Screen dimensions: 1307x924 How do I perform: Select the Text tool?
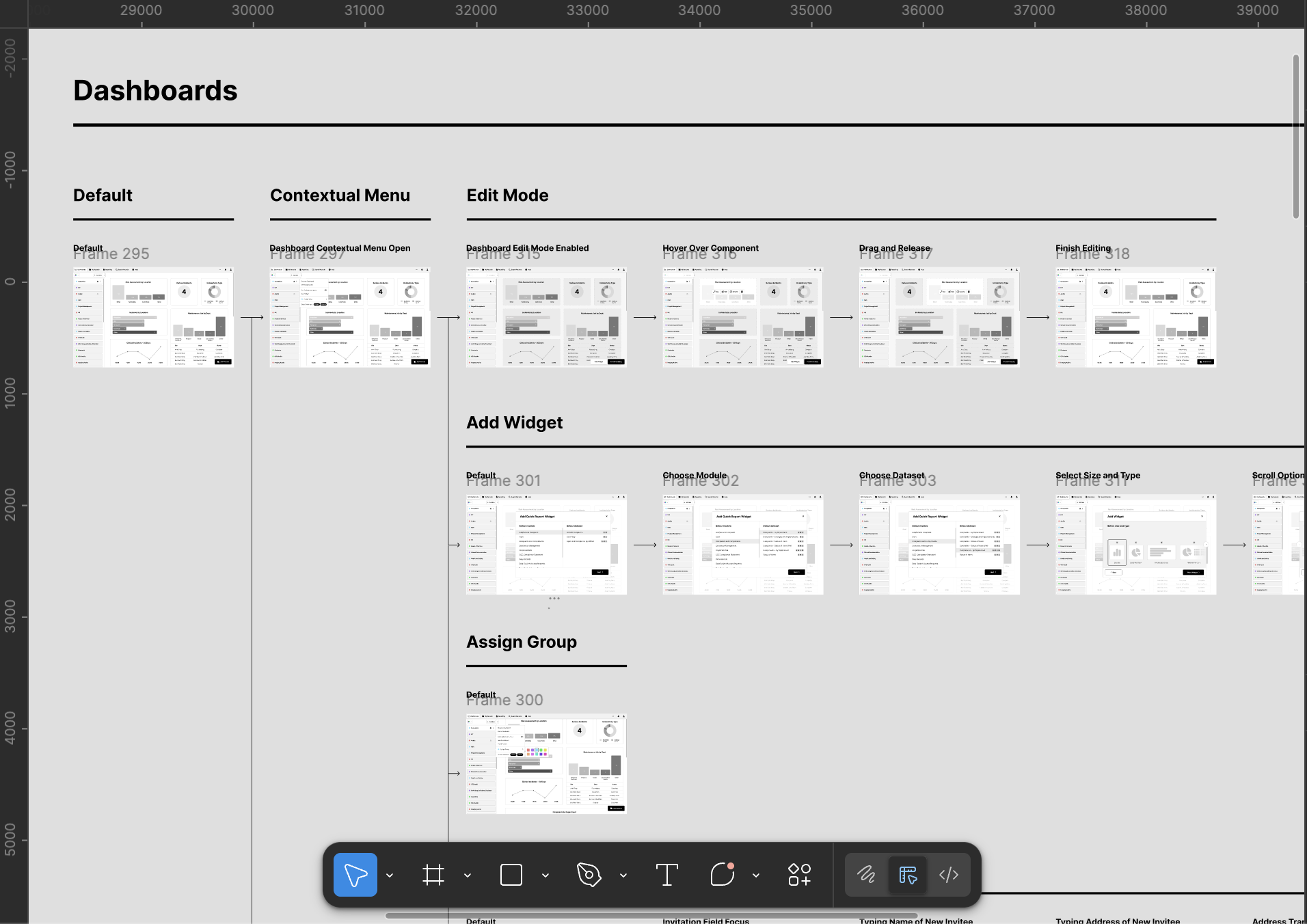(x=666, y=875)
